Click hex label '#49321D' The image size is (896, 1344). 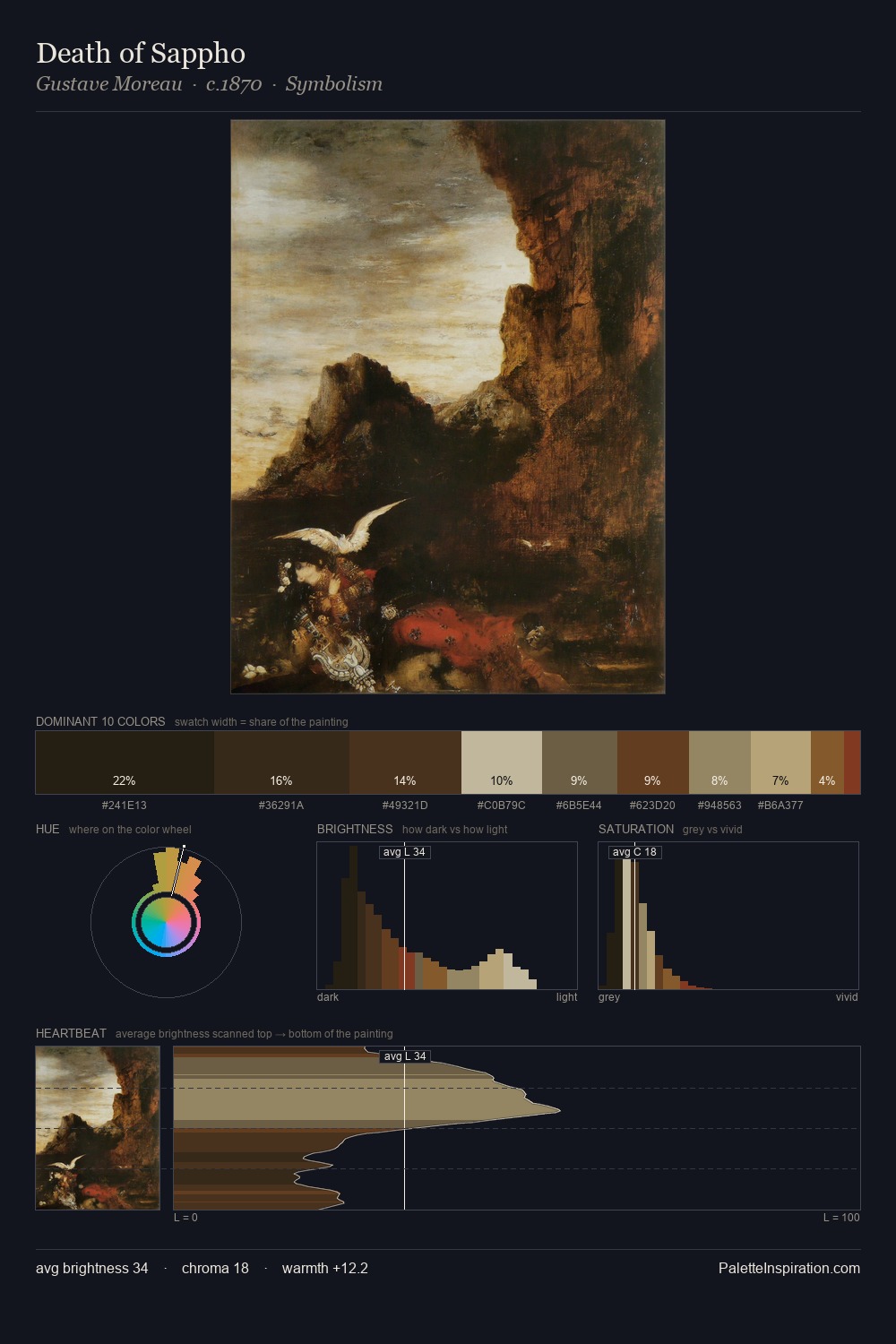pyautogui.click(x=405, y=806)
